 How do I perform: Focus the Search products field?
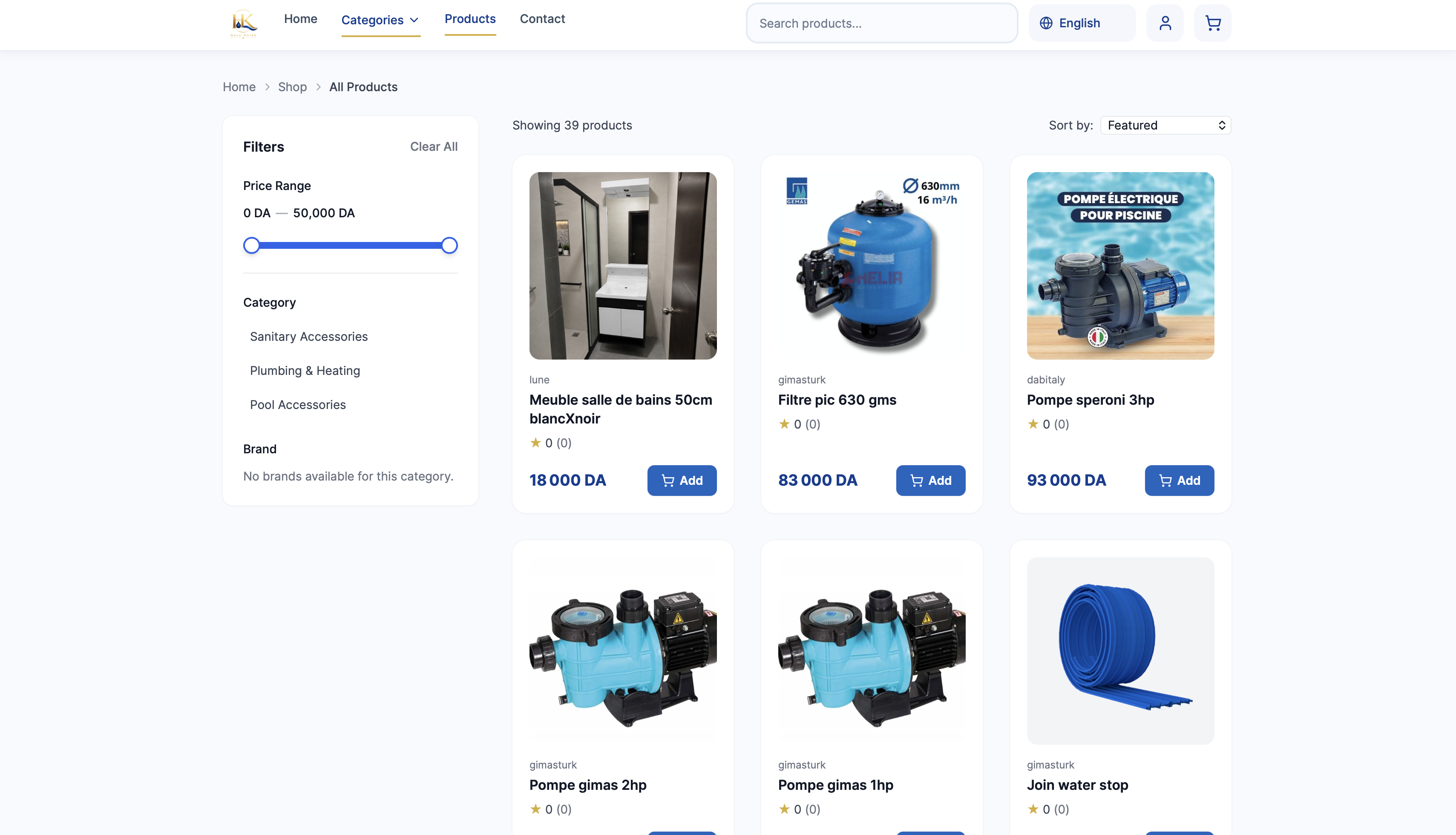[882, 23]
